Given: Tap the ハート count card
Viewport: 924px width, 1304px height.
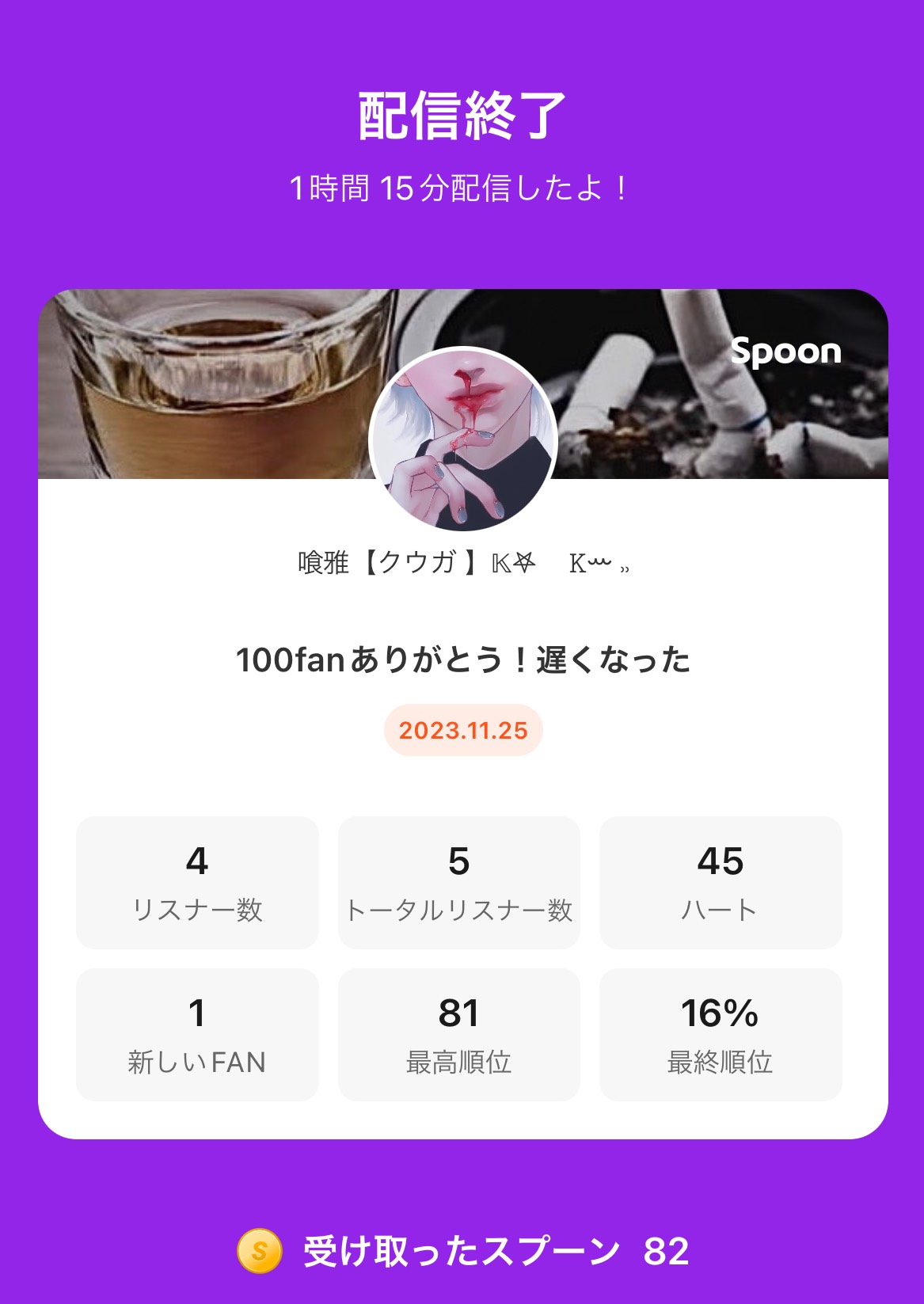Looking at the screenshot, I should pos(721,882).
